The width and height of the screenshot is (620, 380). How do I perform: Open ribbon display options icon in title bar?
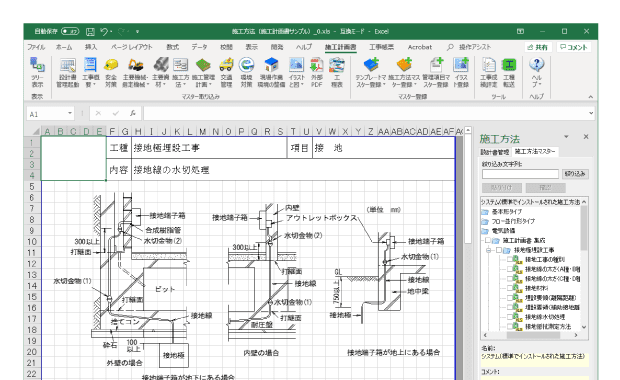(520, 31)
